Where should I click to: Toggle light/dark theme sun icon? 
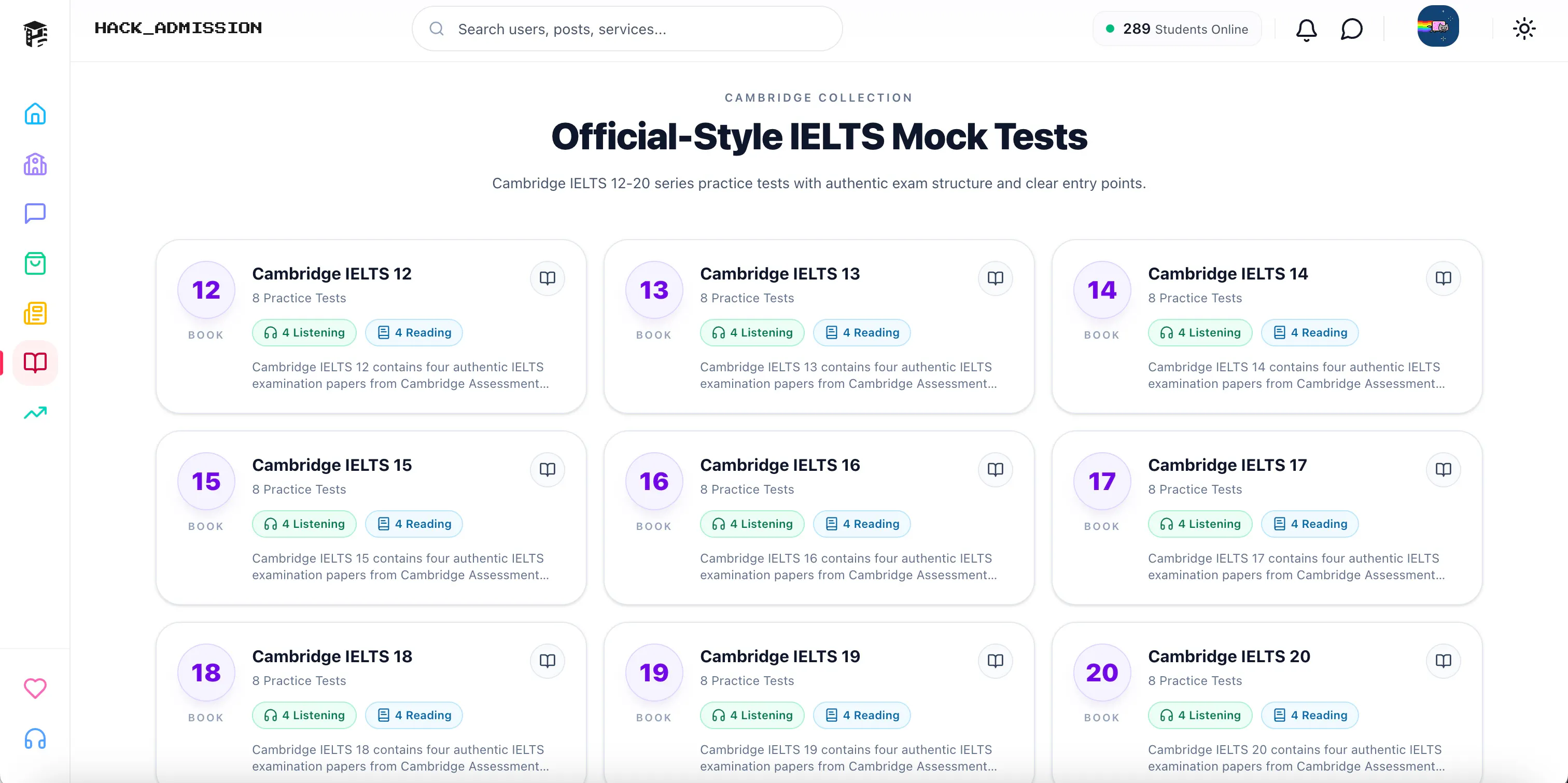1524,29
